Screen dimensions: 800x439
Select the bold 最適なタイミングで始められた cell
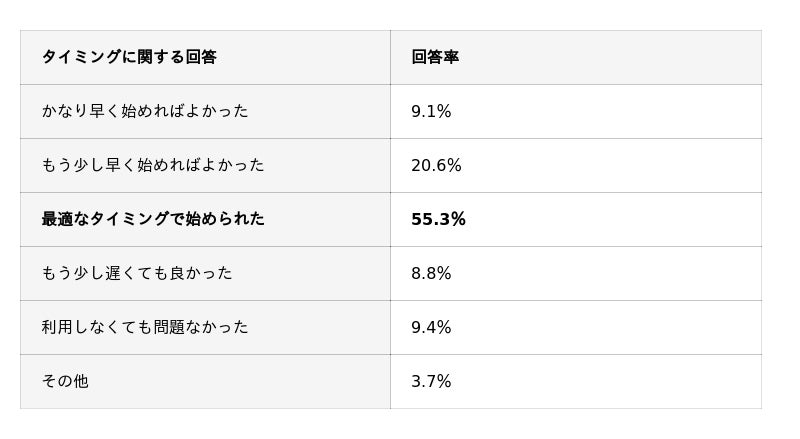point(153,219)
